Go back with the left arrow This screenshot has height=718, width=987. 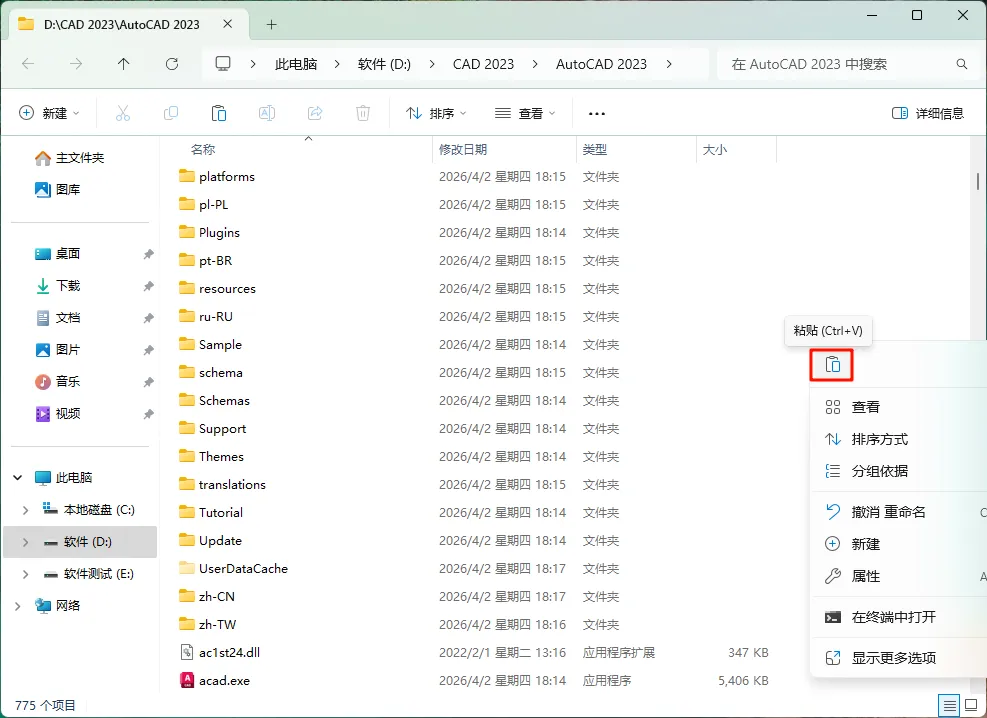point(28,64)
